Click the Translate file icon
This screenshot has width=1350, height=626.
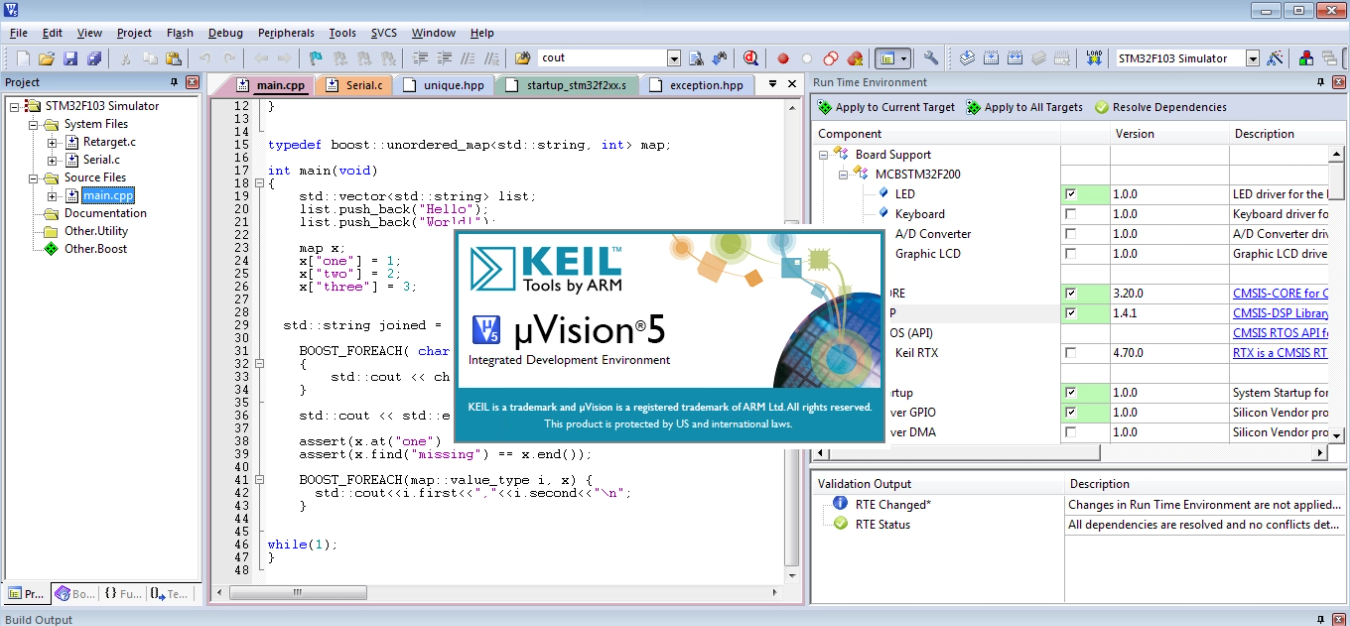point(967,58)
